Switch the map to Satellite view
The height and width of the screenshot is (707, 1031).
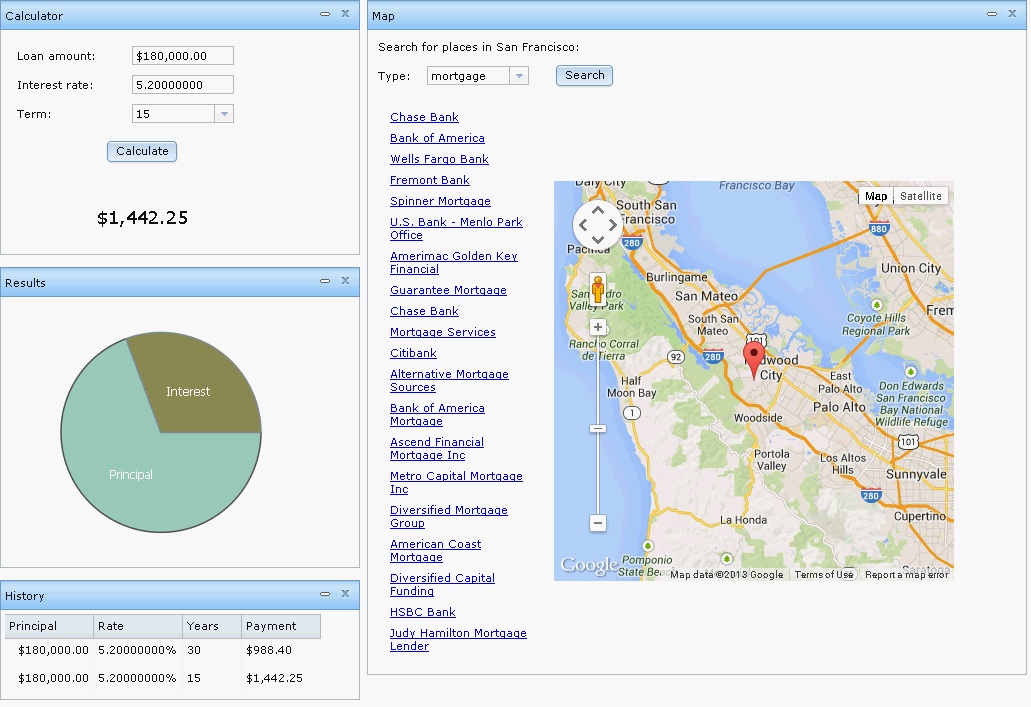[921, 196]
